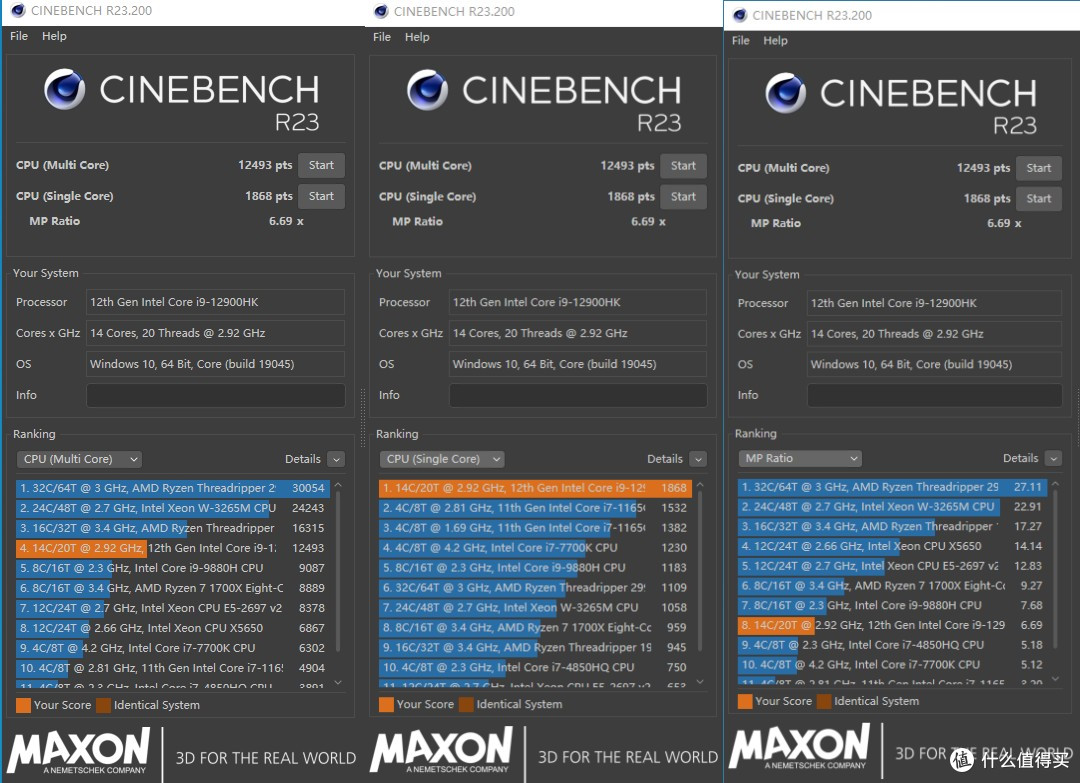The height and width of the screenshot is (783, 1080).
Task: Select Threadripper row with MP ratio 27.11
Action: (892, 487)
